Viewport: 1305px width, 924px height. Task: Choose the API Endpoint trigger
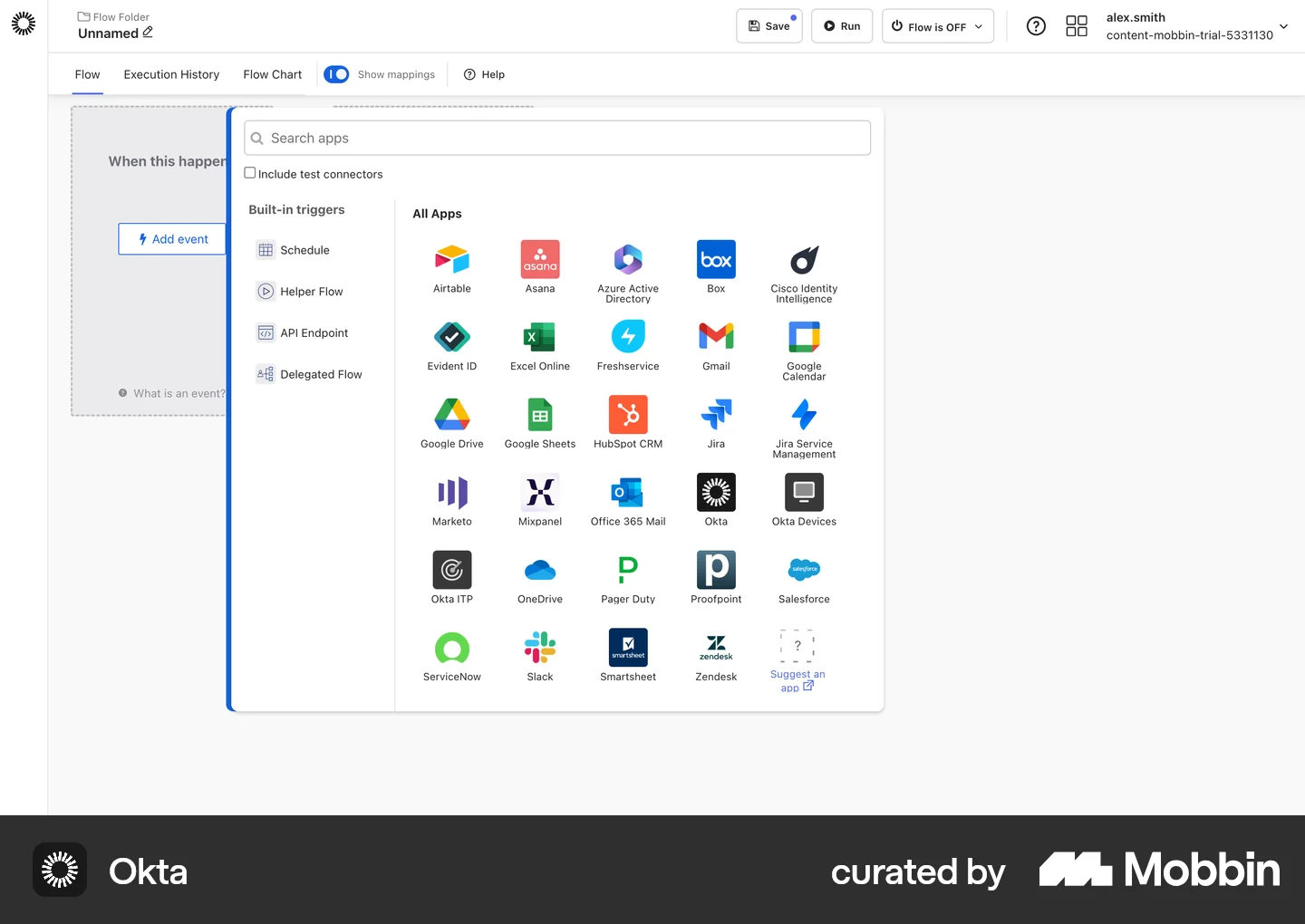(303, 332)
